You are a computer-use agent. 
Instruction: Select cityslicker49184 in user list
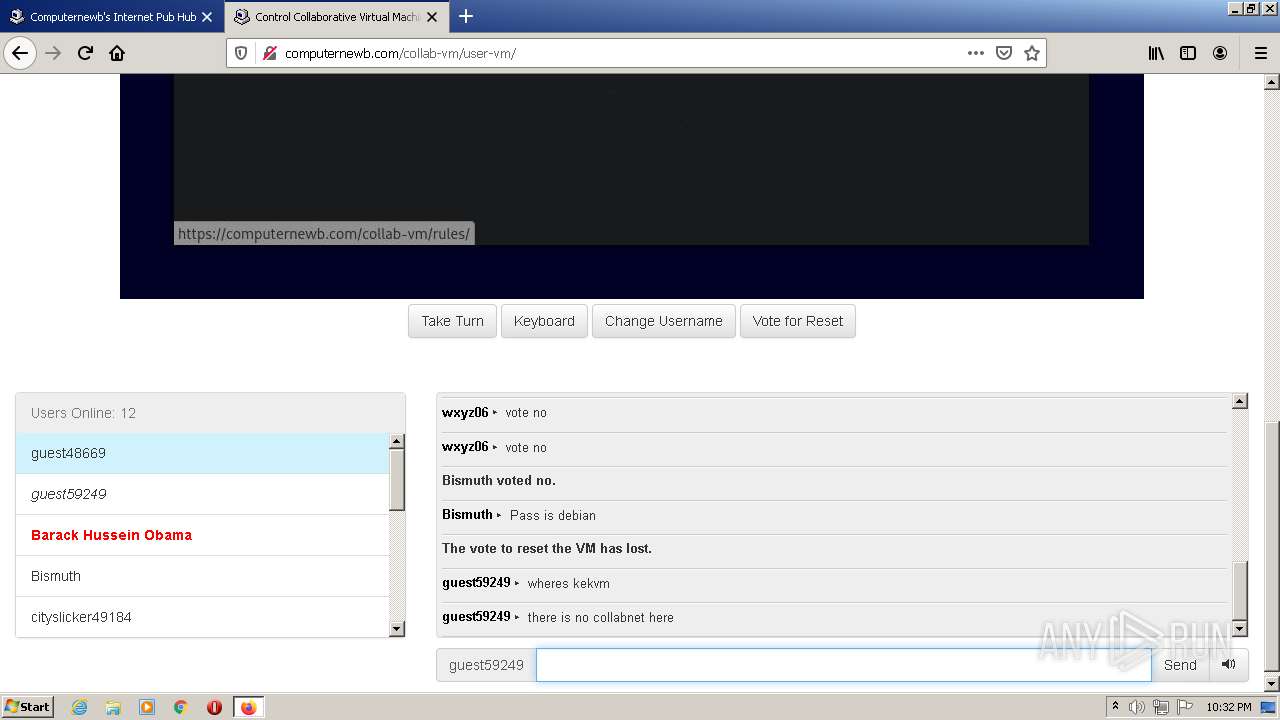coord(202,617)
